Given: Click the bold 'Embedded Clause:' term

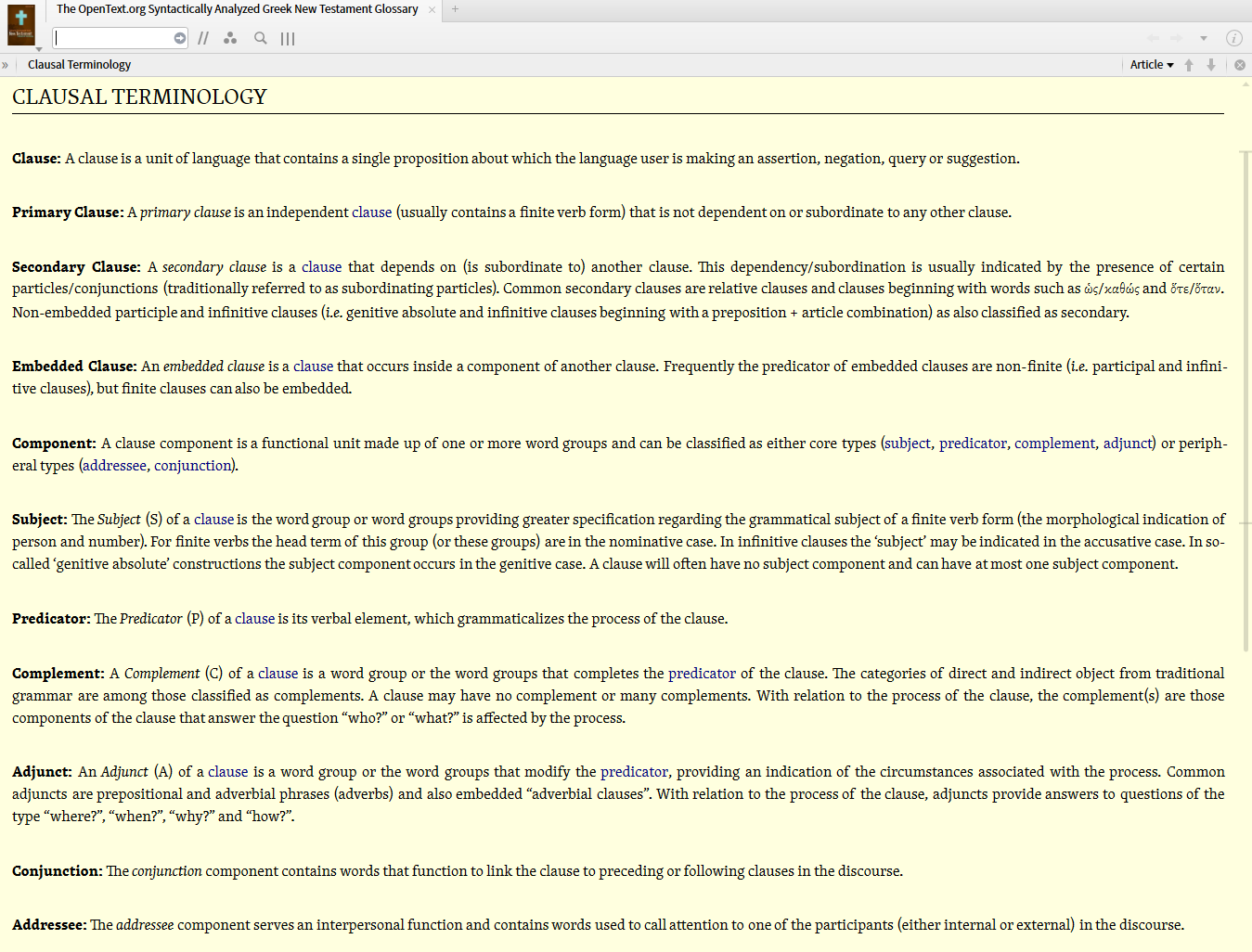Looking at the screenshot, I should pos(74,367).
